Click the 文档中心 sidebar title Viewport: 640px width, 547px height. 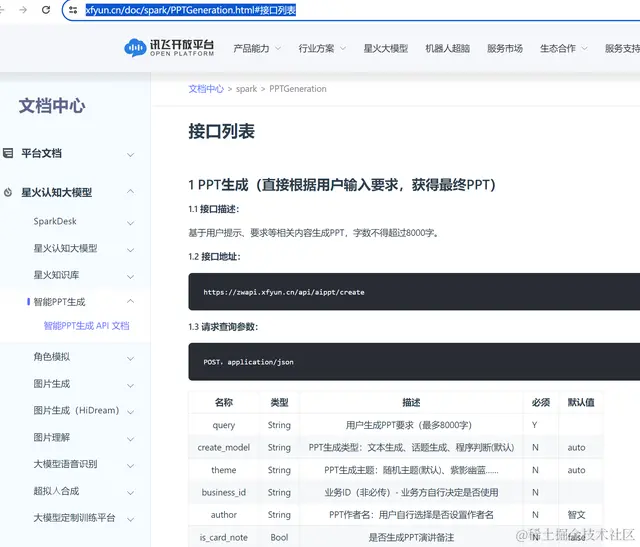[x=52, y=106]
